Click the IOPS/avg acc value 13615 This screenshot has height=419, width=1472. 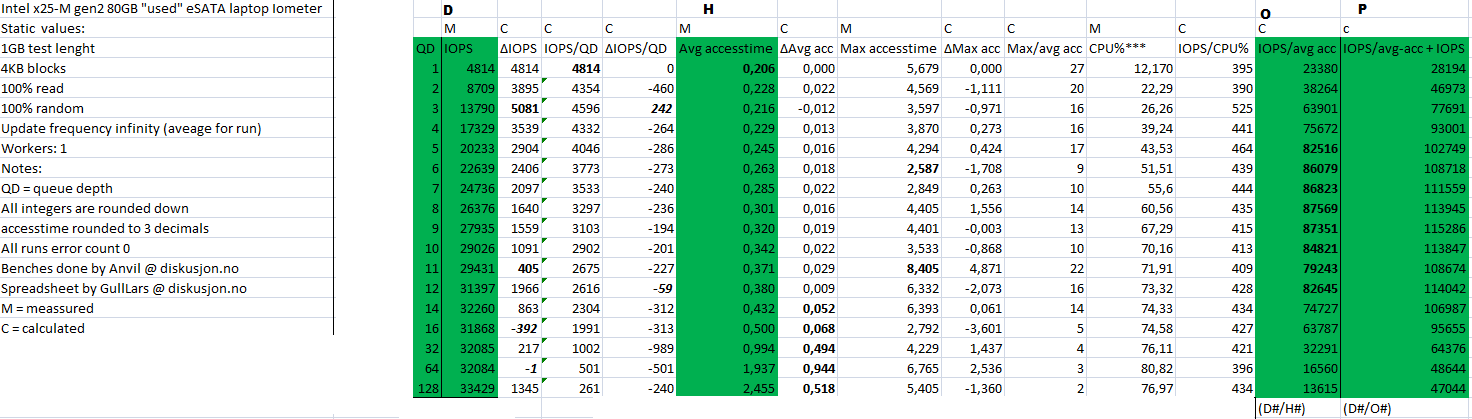point(1319,388)
